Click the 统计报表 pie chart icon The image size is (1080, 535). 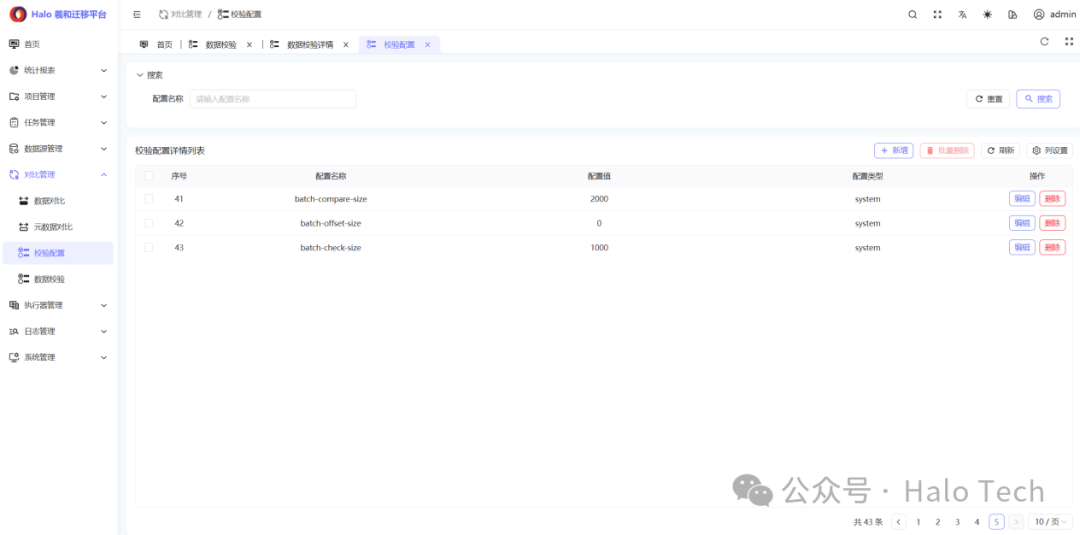(14, 70)
